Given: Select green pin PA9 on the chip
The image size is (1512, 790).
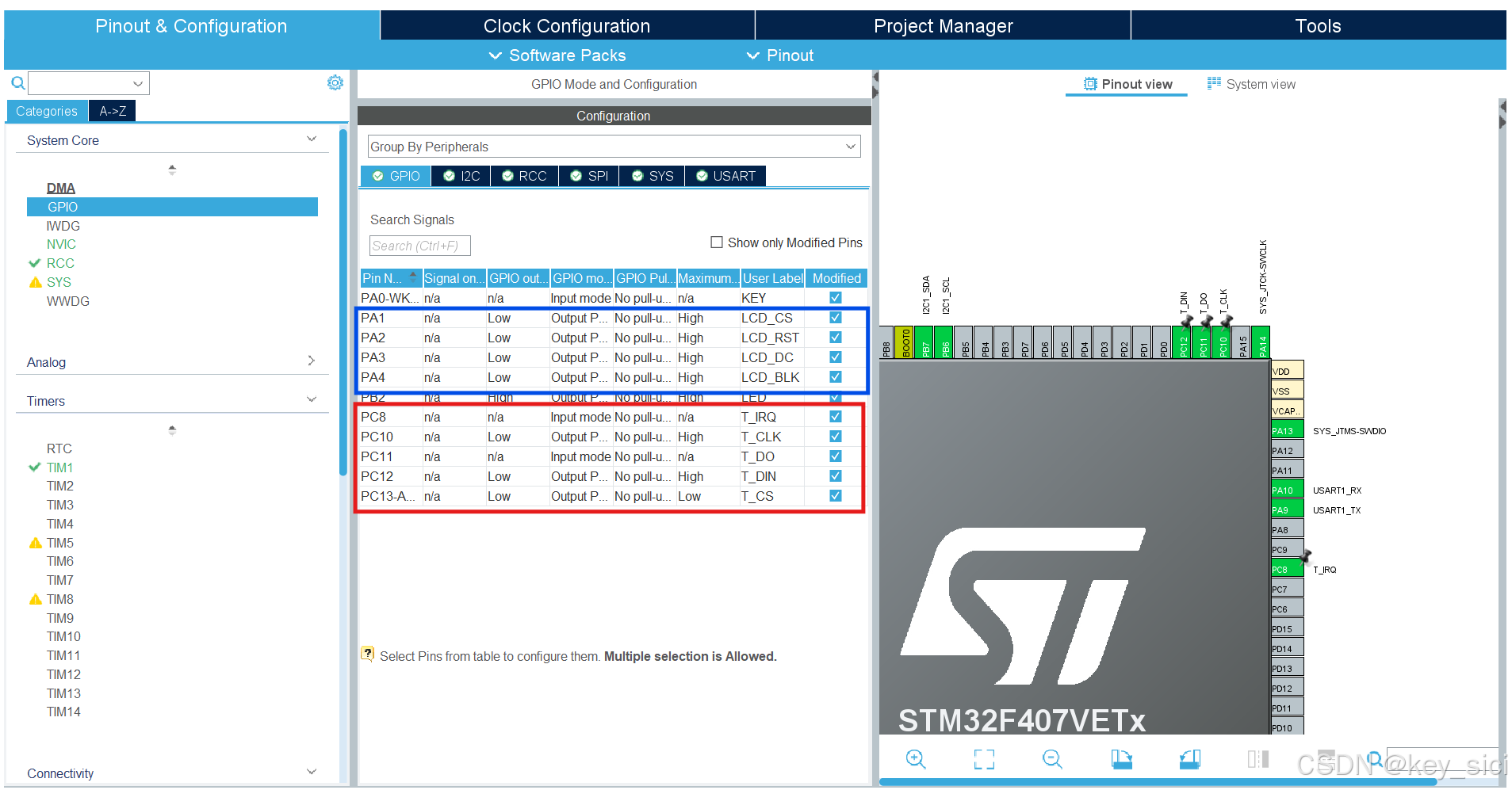Looking at the screenshot, I should [1287, 509].
